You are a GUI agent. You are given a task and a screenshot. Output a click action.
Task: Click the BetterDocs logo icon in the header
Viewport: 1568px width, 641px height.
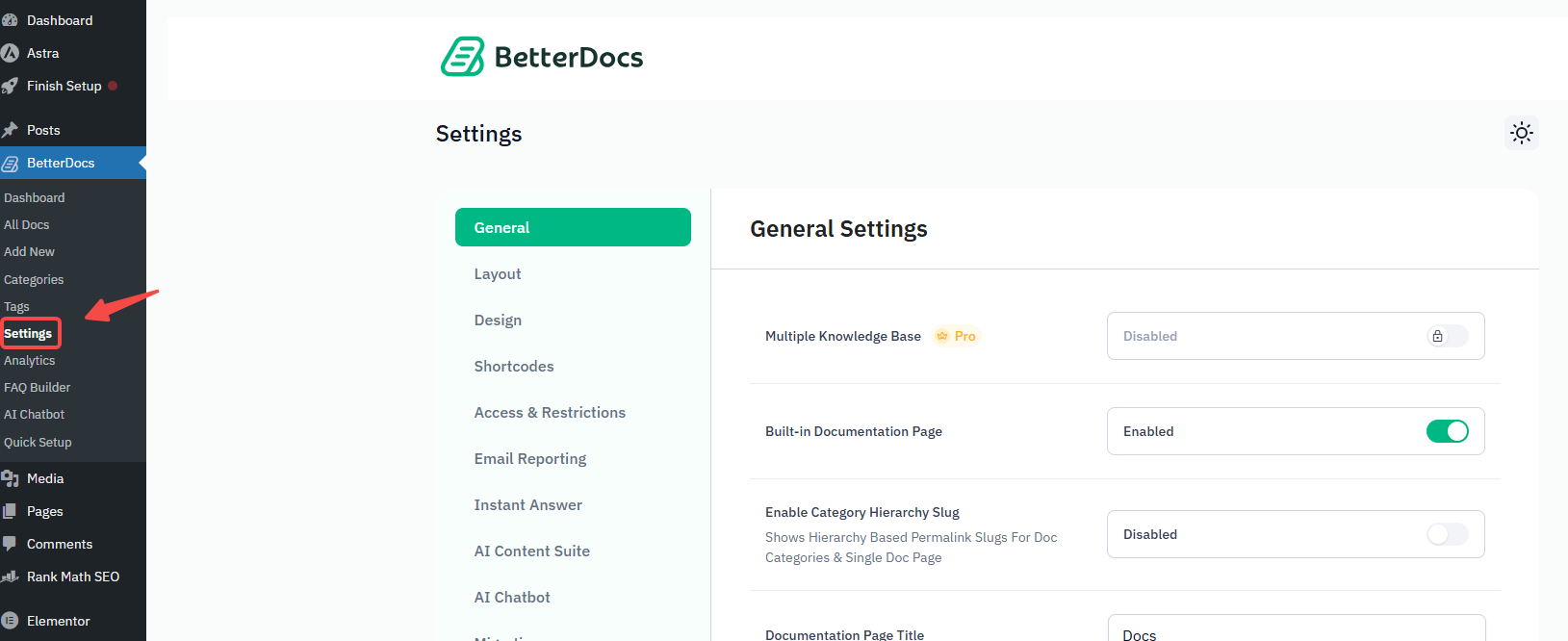462,57
